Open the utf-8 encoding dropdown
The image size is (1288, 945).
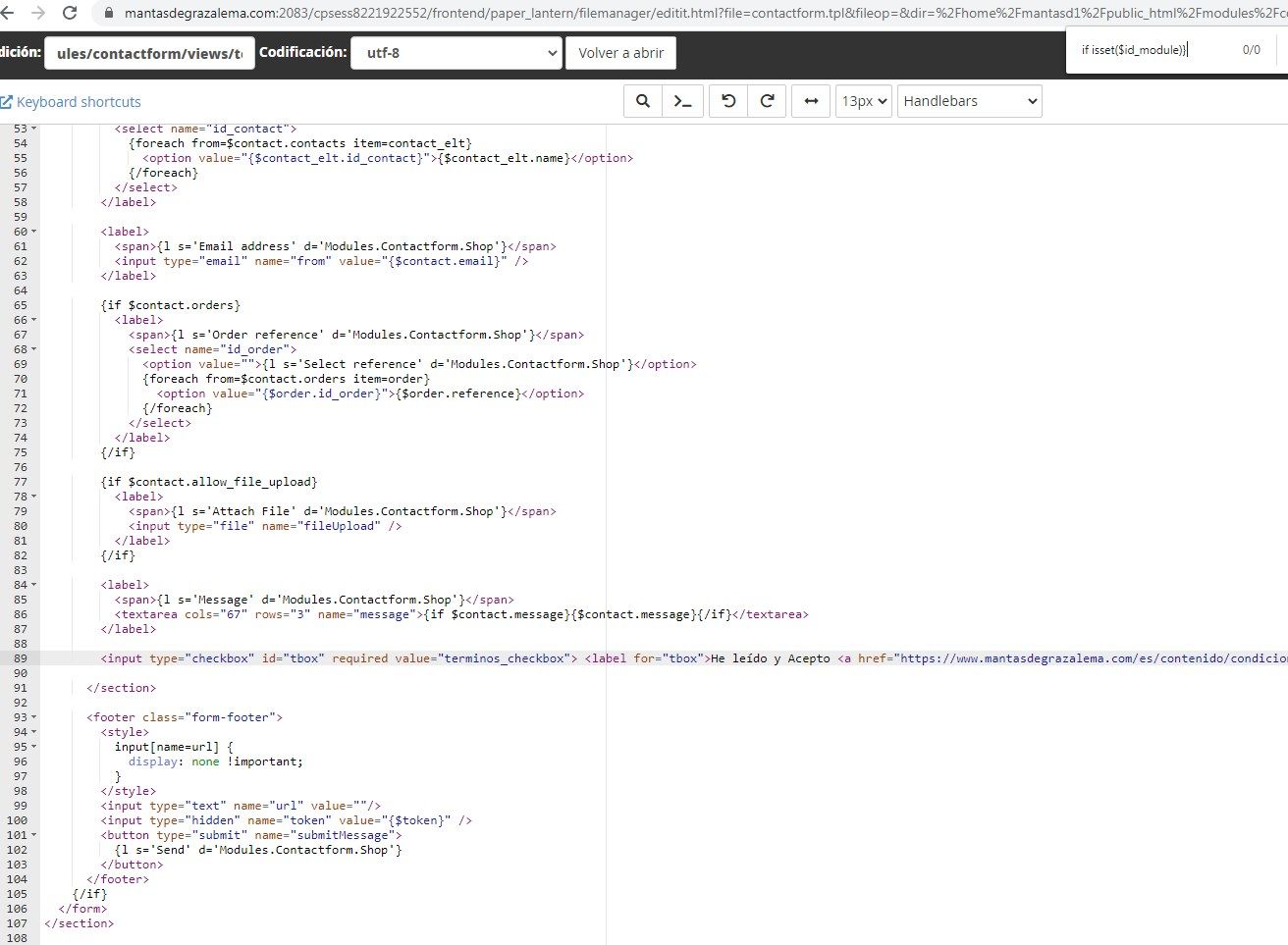(456, 53)
